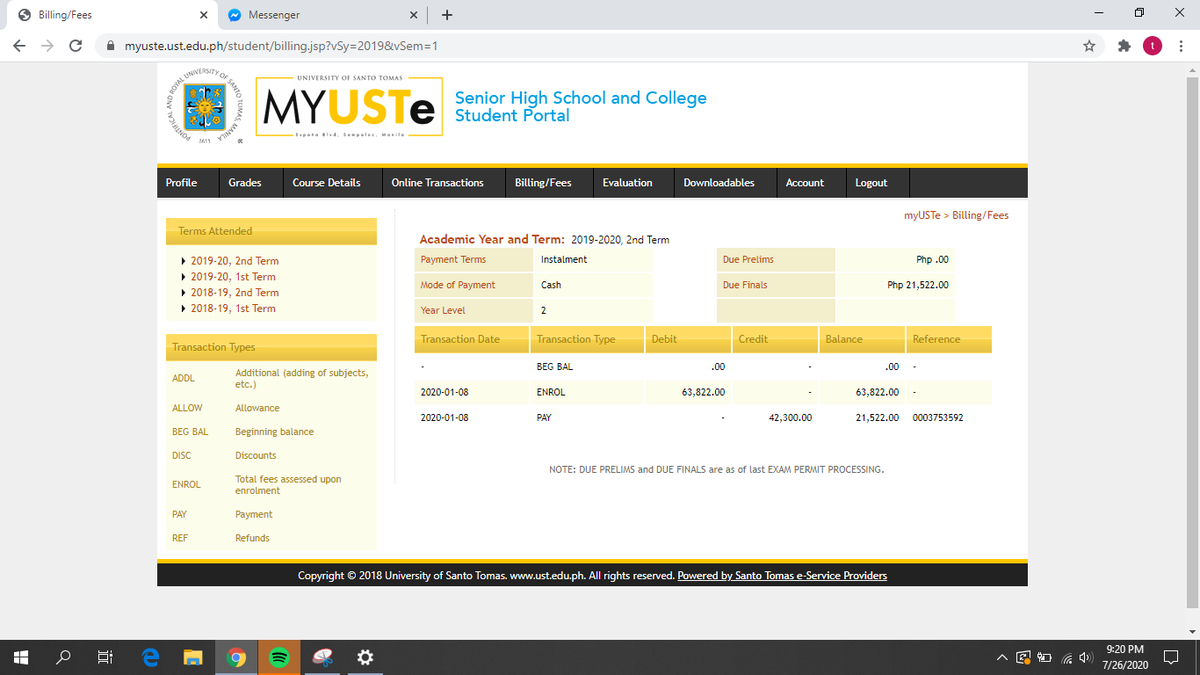Click Powered by Santo Tomas e-Service Providers link
This screenshot has width=1200, height=675.
pyautogui.click(x=782, y=576)
